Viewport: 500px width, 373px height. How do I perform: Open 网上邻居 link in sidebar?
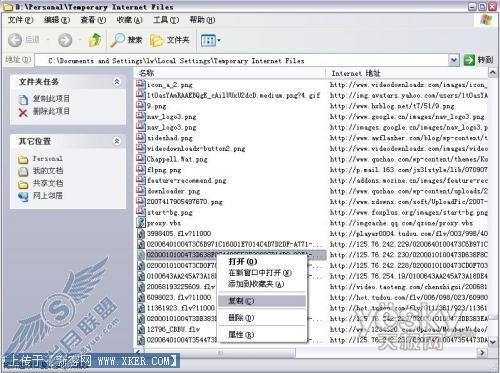[48, 196]
